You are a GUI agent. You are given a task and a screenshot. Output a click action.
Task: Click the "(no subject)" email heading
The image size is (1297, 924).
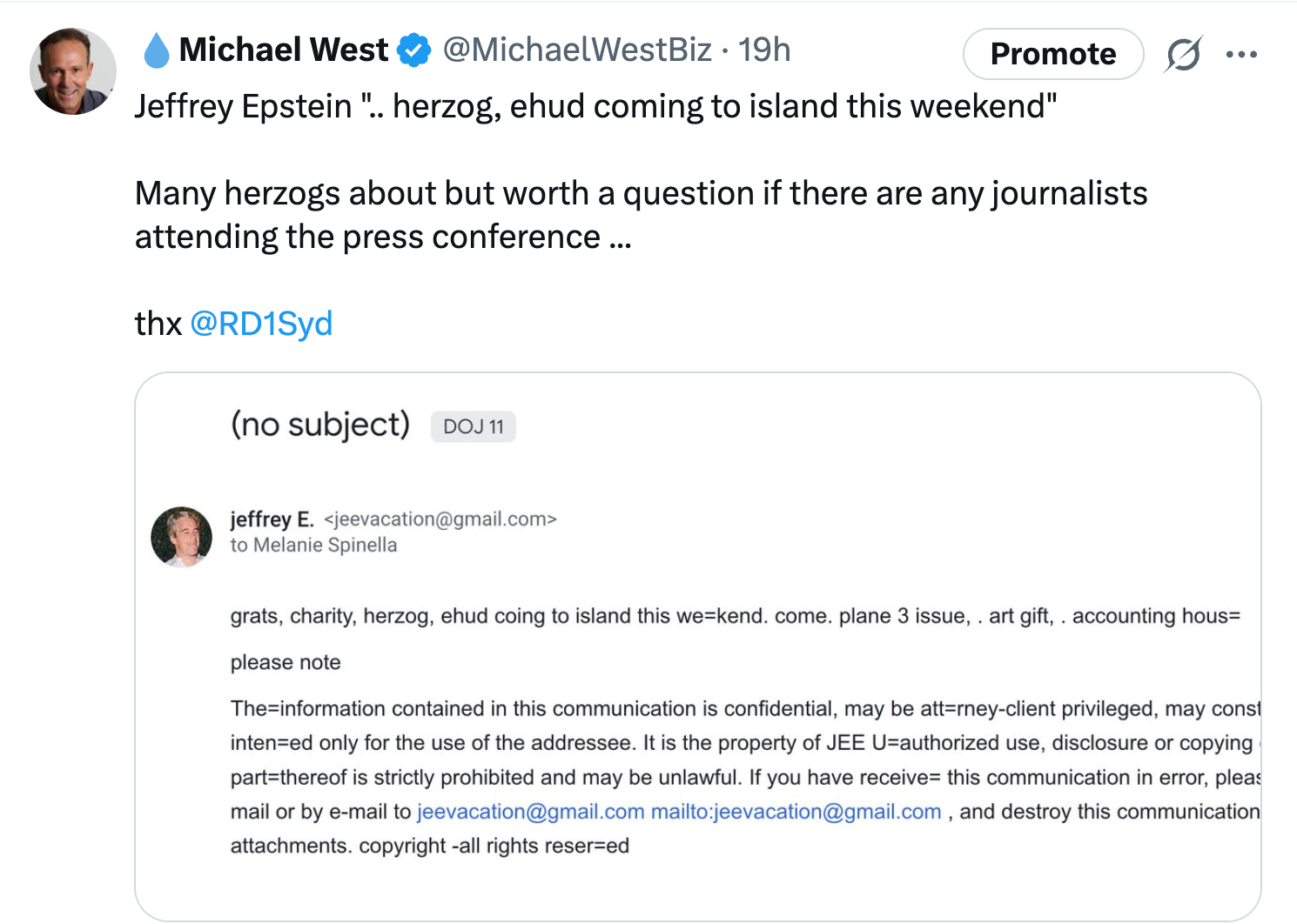[x=319, y=425]
